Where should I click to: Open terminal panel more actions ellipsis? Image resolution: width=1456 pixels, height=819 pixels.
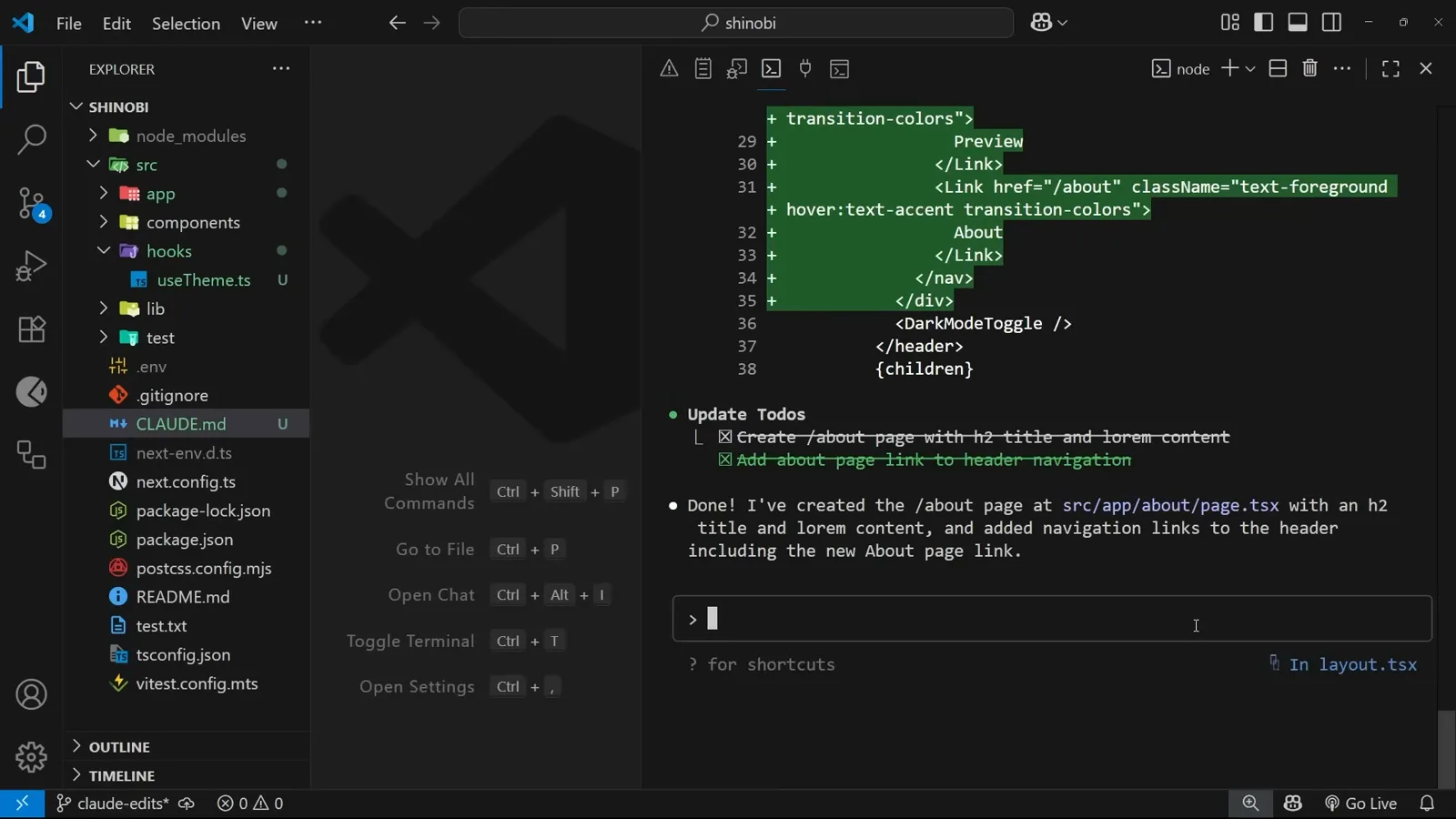point(1342,68)
